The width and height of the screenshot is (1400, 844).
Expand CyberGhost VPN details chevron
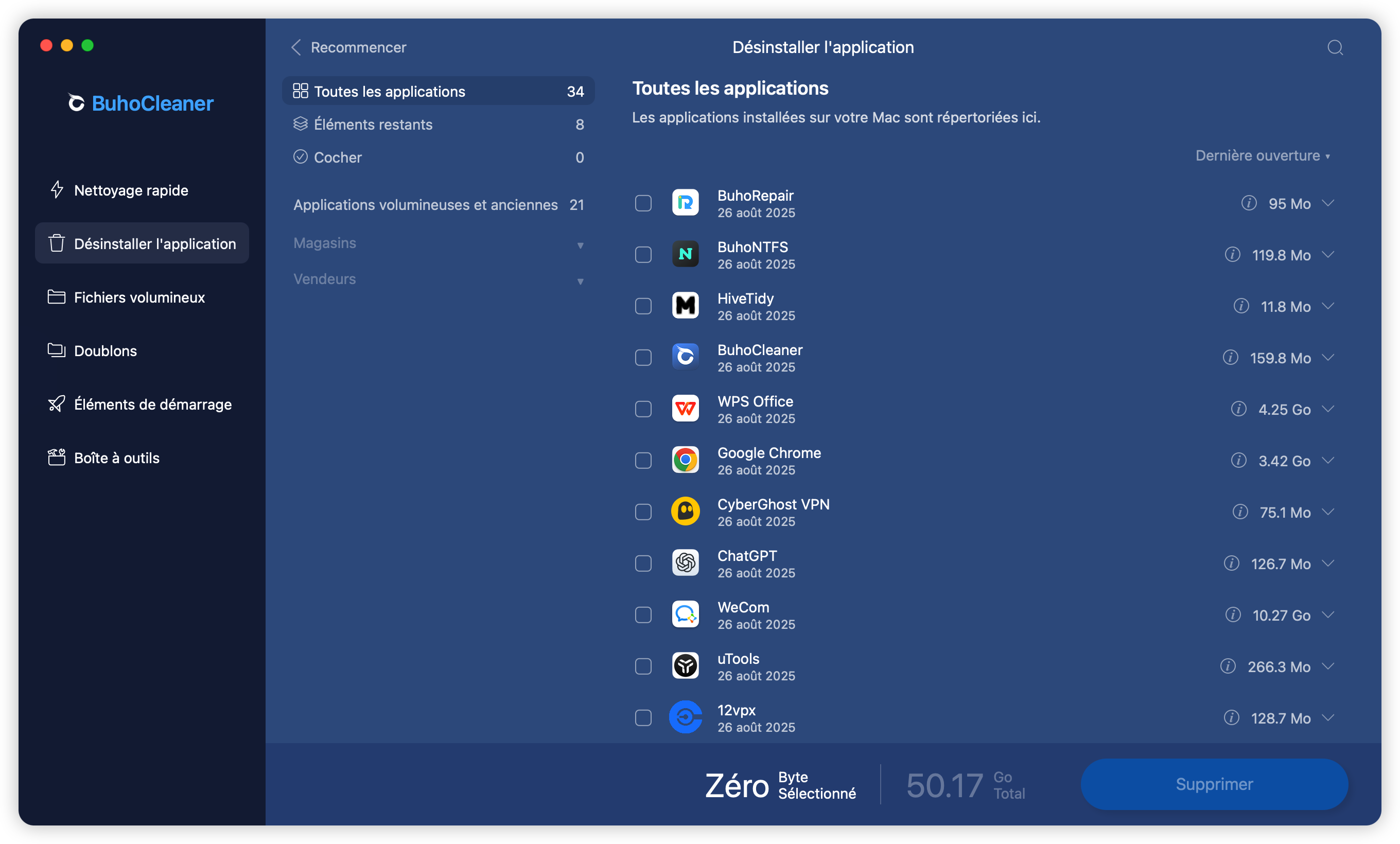(1327, 512)
